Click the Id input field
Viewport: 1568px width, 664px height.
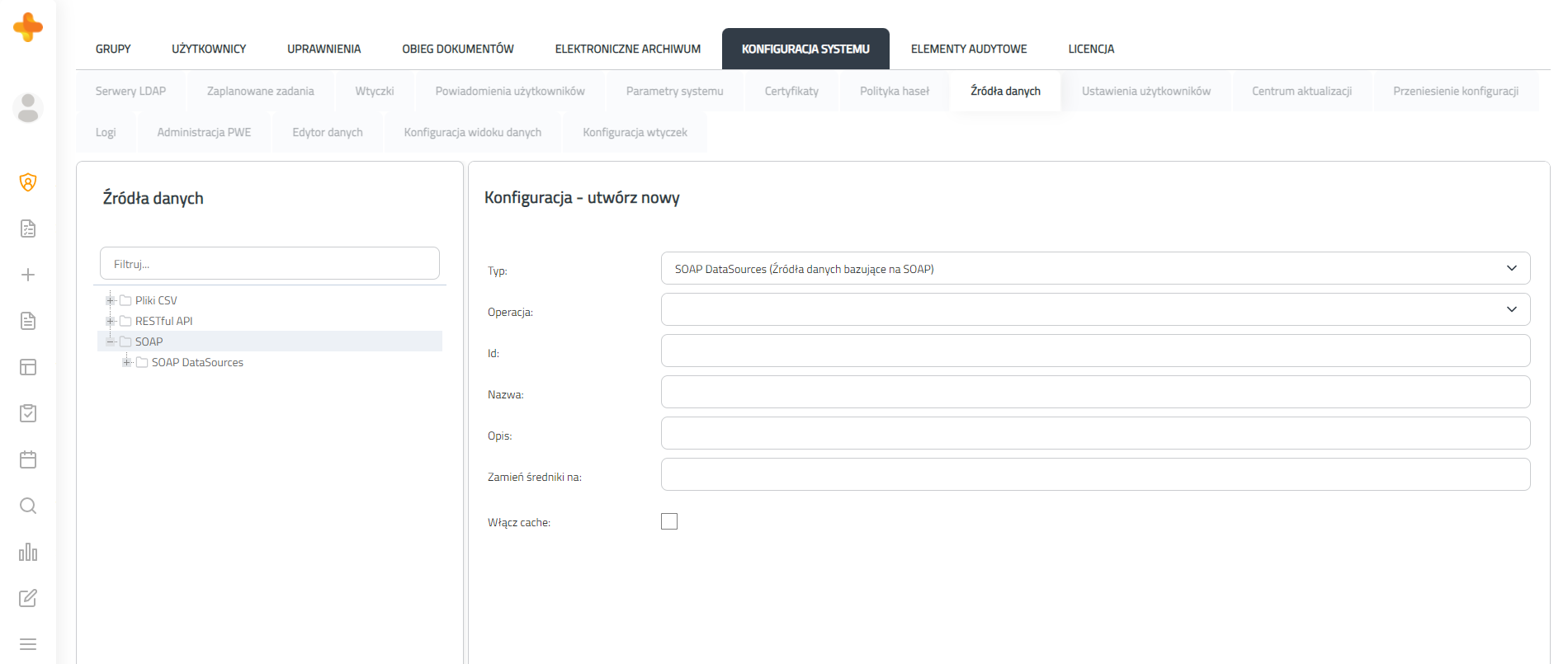(1095, 351)
